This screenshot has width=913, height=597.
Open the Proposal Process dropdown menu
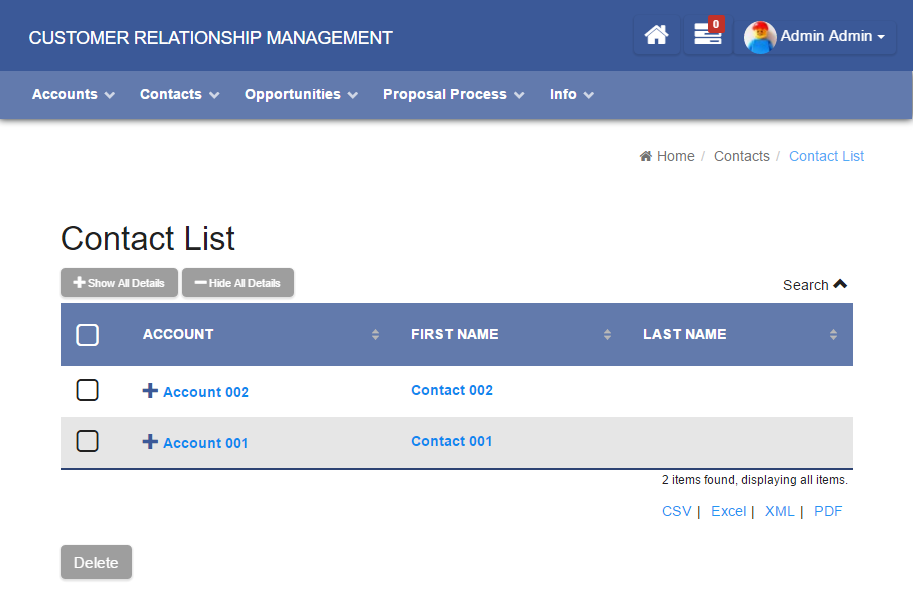(453, 94)
